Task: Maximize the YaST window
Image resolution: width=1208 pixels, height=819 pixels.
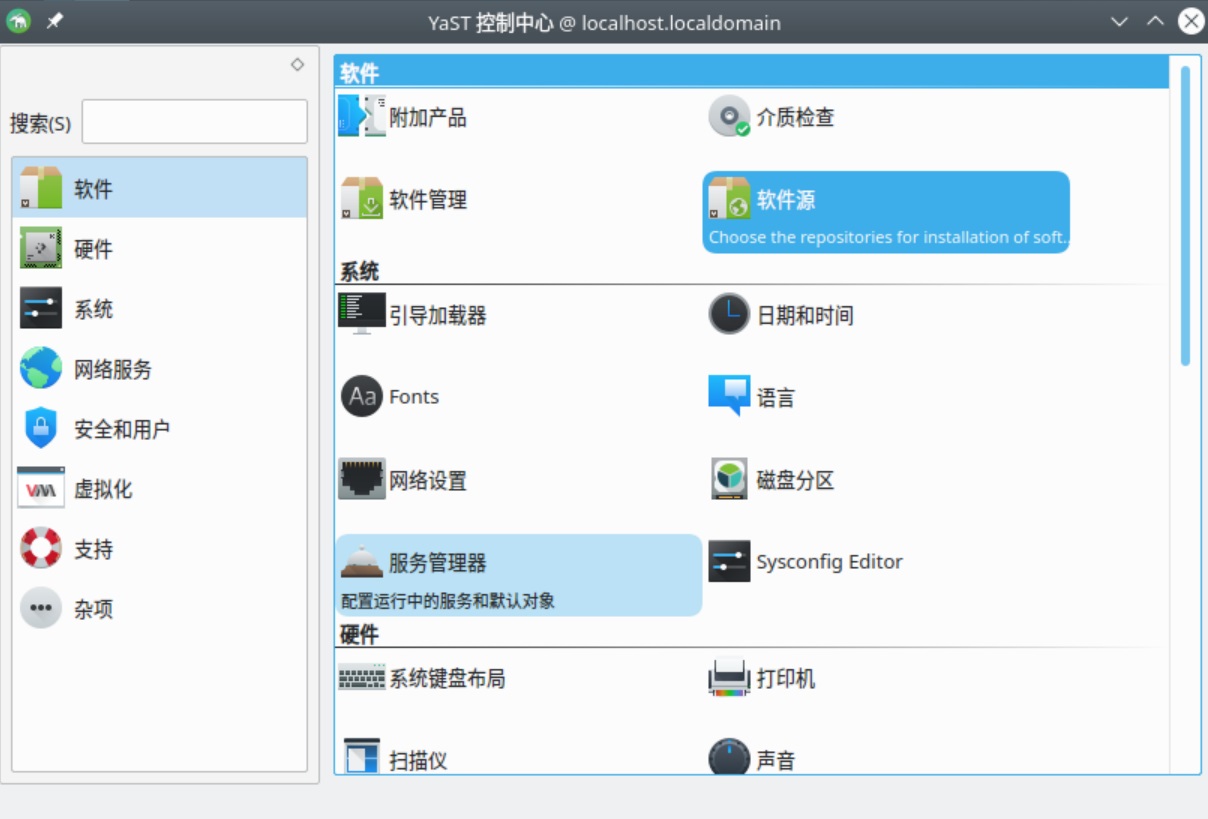Action: click(1155, 21)
